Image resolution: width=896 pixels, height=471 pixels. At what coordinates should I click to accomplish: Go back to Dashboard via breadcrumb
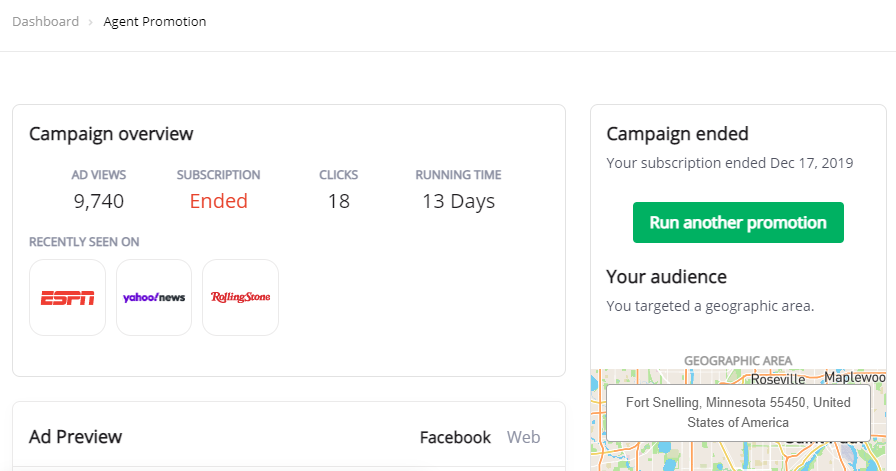click(x=45, y=21)
